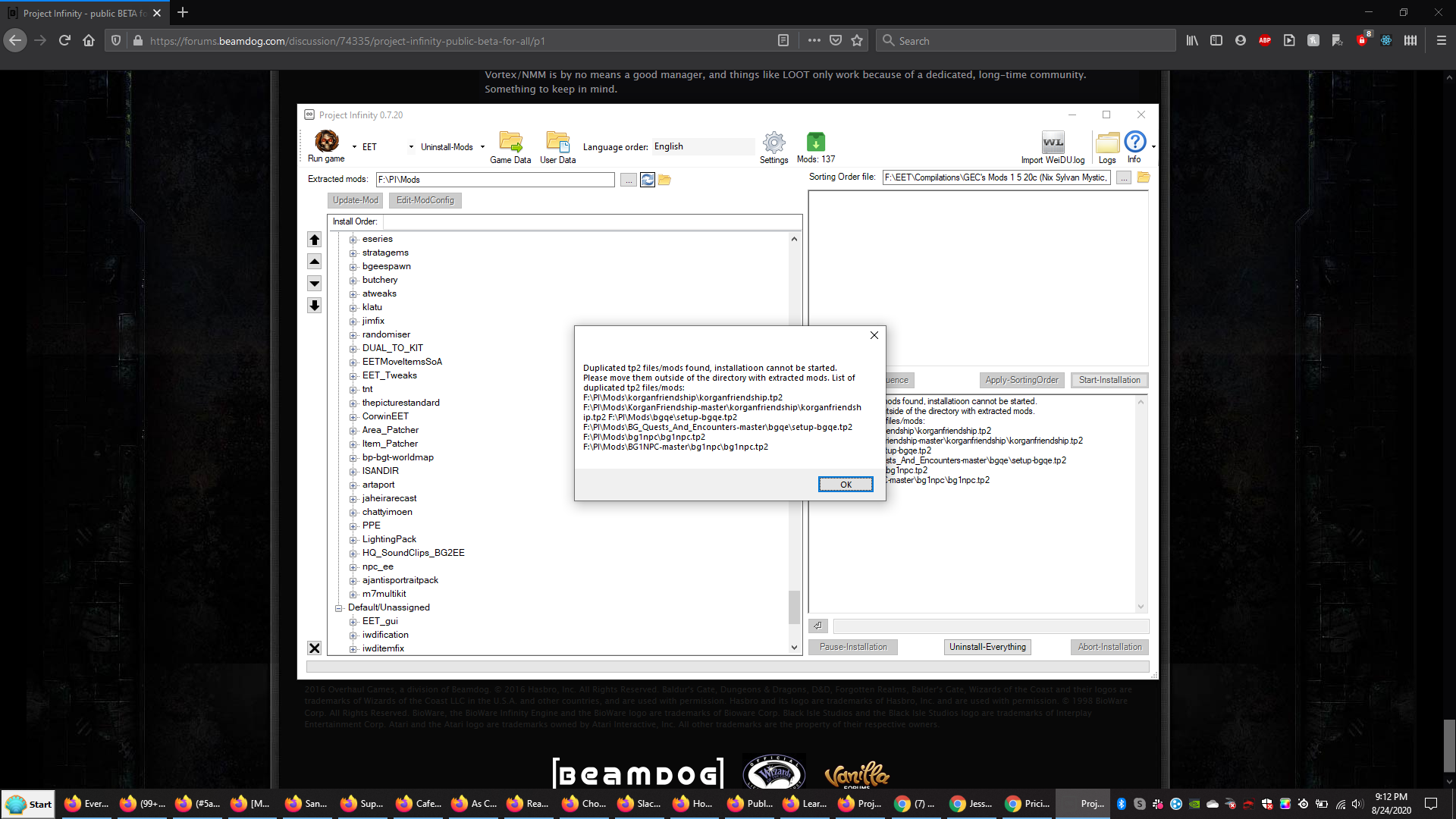Open extracted mods folder icon
This screenshot has width=1456, height=819.
664,180
